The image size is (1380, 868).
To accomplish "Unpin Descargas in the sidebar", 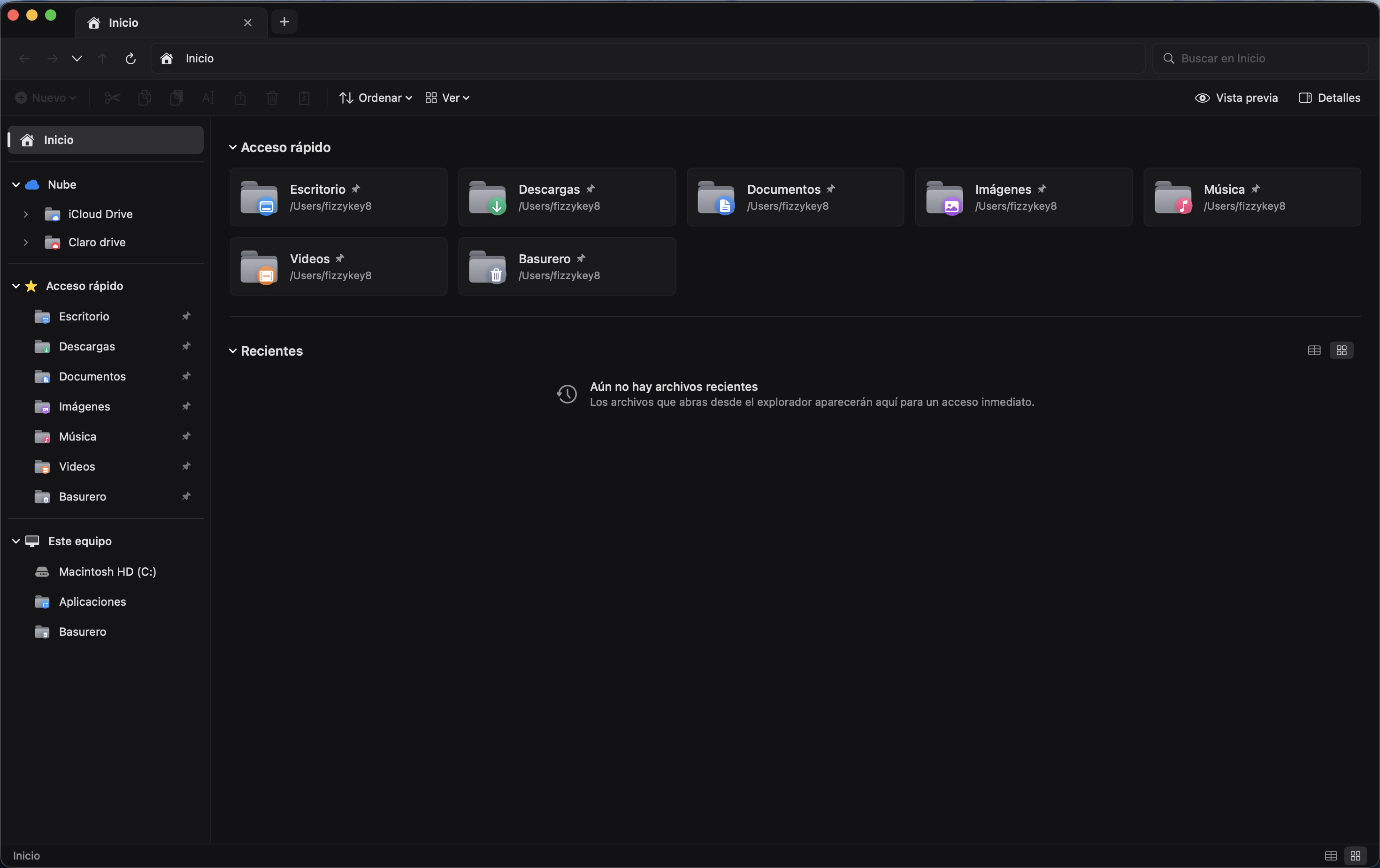I will [x=186, y=346].
